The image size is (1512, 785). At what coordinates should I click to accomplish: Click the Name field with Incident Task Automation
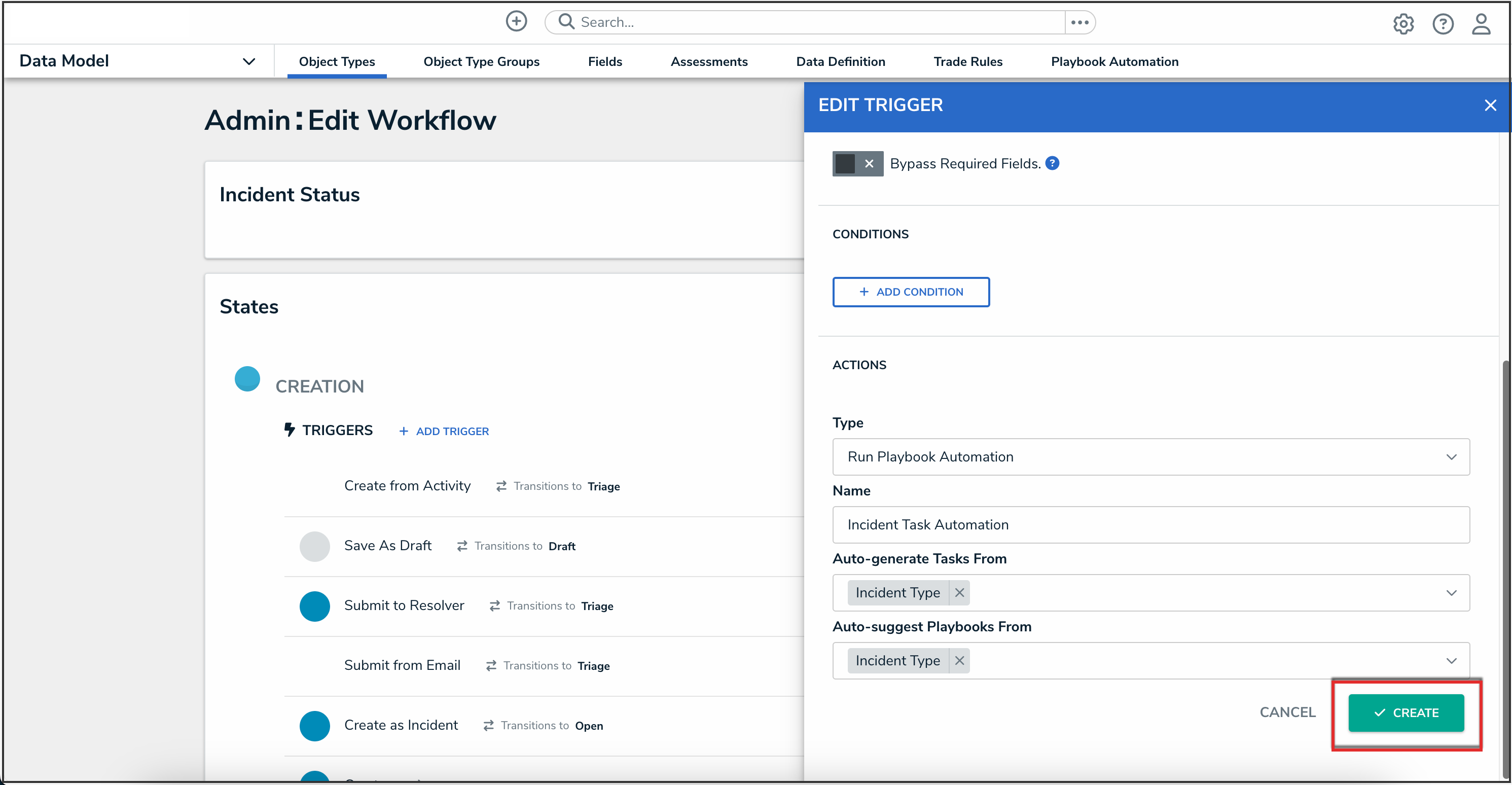click(x=1150, y=524)
